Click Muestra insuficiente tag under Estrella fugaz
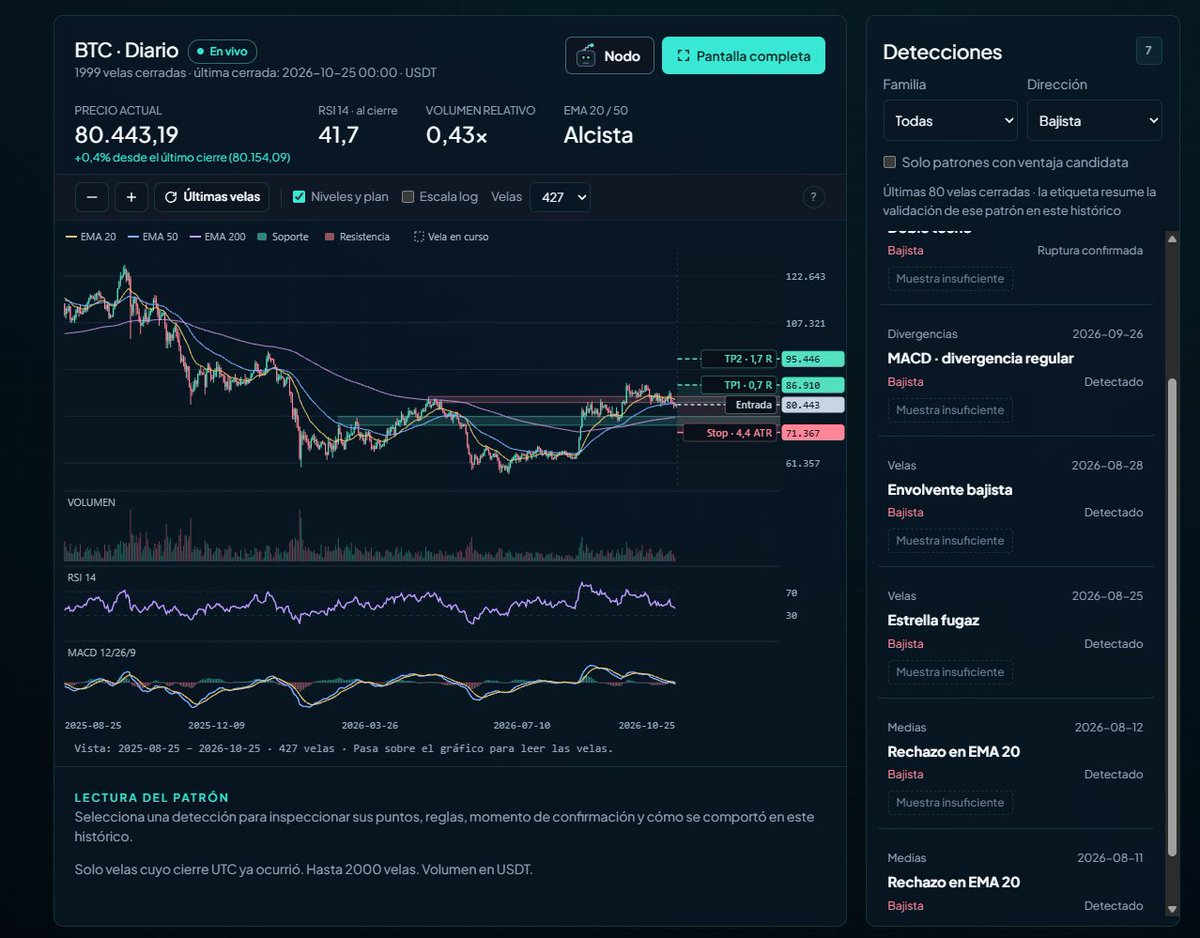 tap(950, 672)
